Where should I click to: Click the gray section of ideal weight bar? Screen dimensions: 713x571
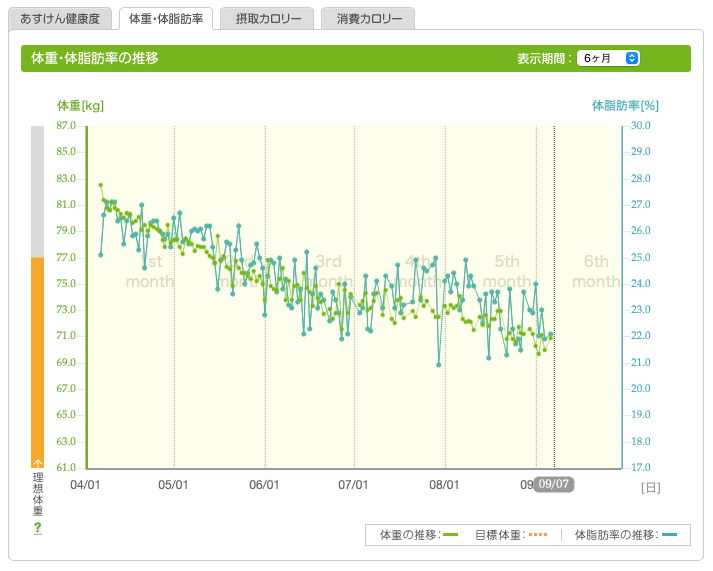pos(38,190)
